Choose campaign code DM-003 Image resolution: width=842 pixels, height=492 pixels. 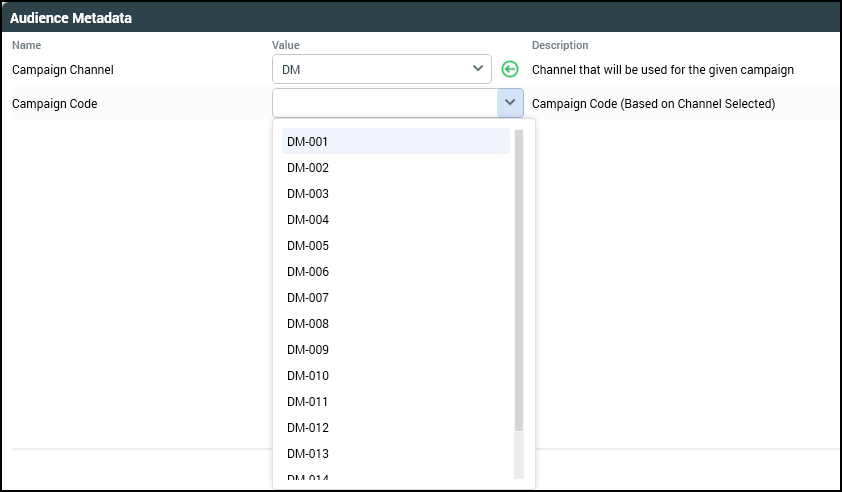[x=308, y=194]
